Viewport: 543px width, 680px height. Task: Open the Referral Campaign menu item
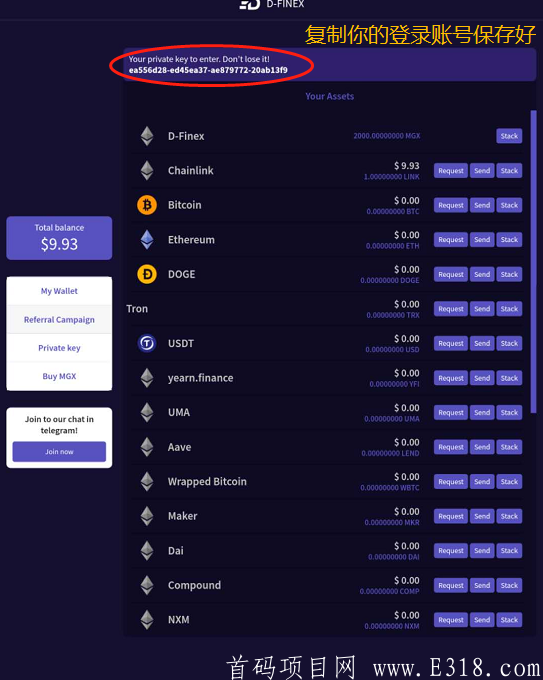point(59,320)
